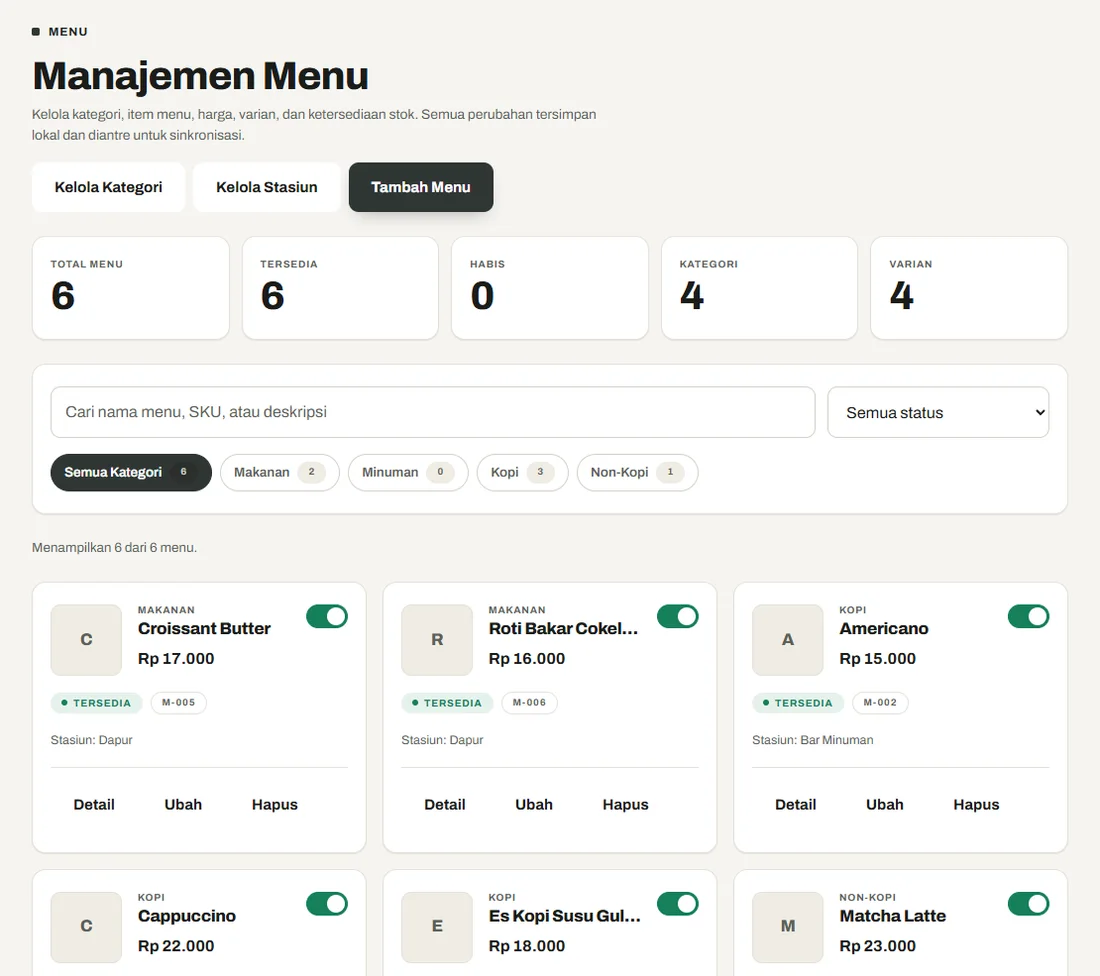The height and width of the screenshot is (976, 1100).
Task: Open Detail for Americano
Action: pyautogui.click(x=796, y=805)
